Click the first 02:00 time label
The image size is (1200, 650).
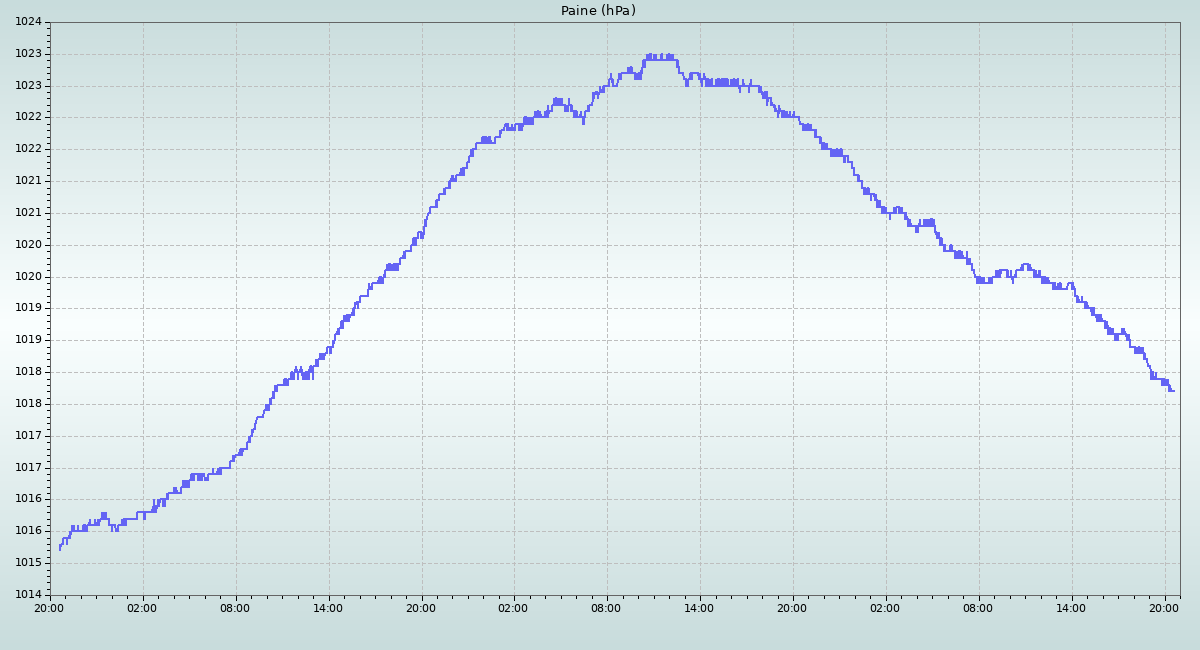click(142, 607)
